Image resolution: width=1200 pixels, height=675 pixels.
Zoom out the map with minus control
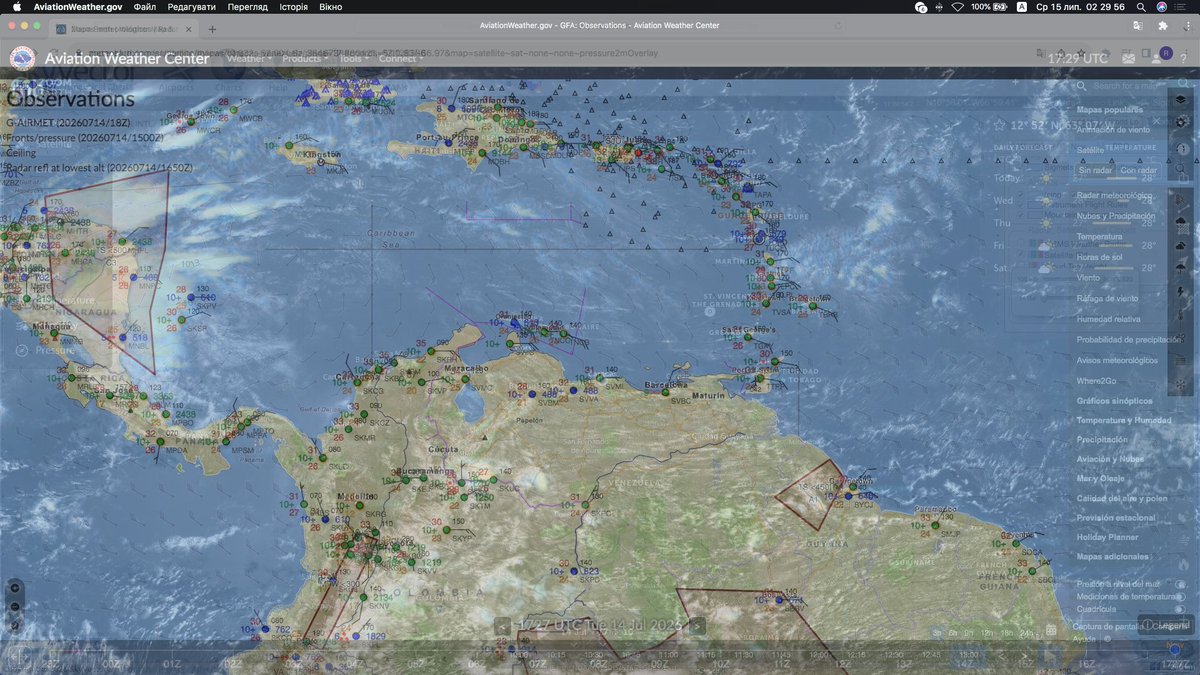14,606
